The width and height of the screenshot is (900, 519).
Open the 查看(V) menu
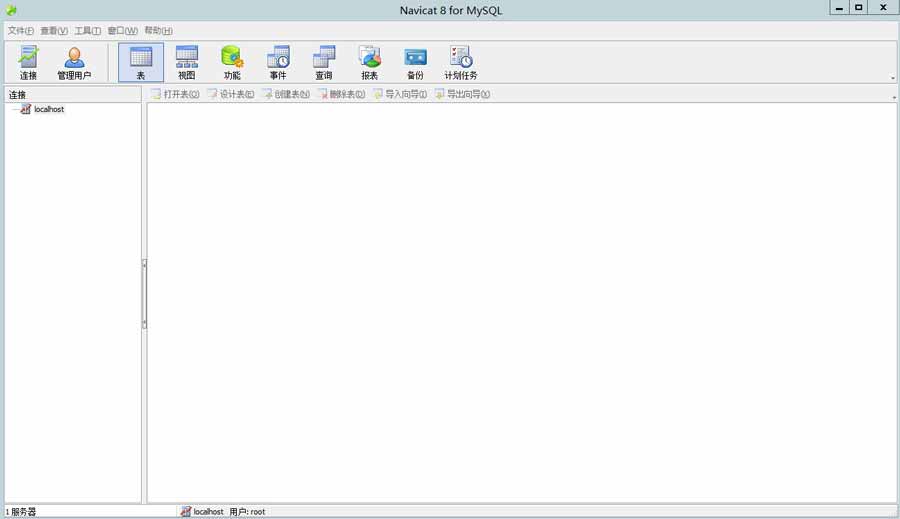pyautogui.click(x=54, y=30)
